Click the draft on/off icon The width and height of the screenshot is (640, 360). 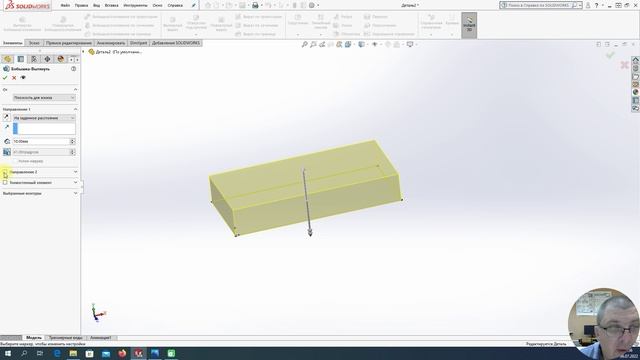(7, 152)
